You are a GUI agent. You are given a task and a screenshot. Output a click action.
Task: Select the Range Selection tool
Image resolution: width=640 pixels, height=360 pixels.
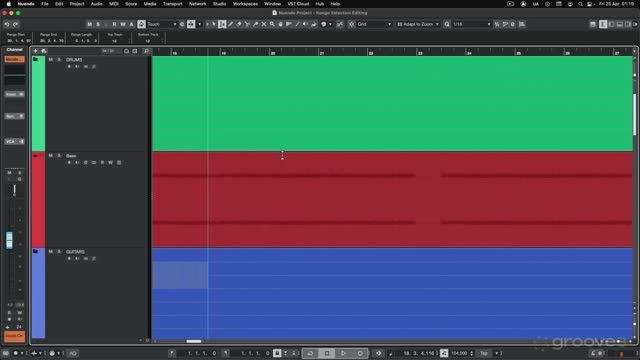click(222, 24)
